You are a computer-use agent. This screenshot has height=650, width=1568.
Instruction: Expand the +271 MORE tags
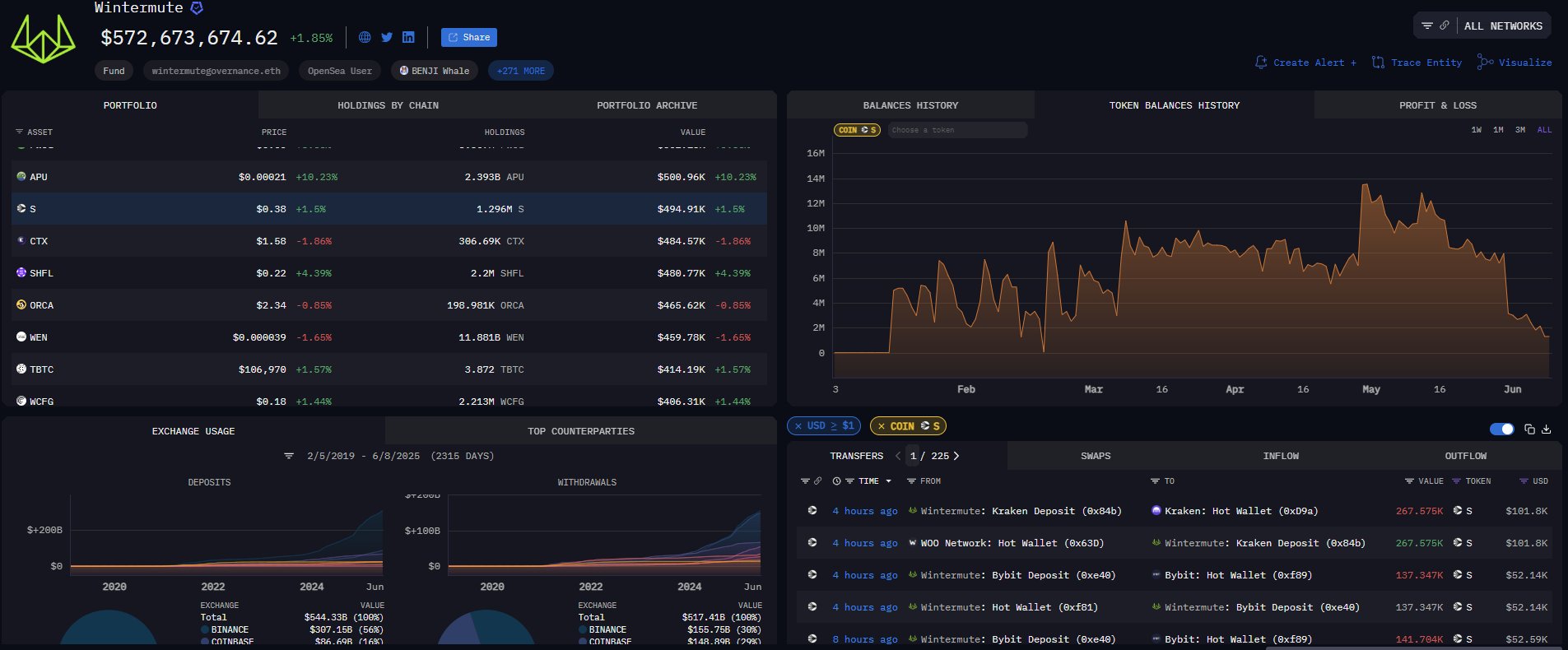click(x=521, y=71)
